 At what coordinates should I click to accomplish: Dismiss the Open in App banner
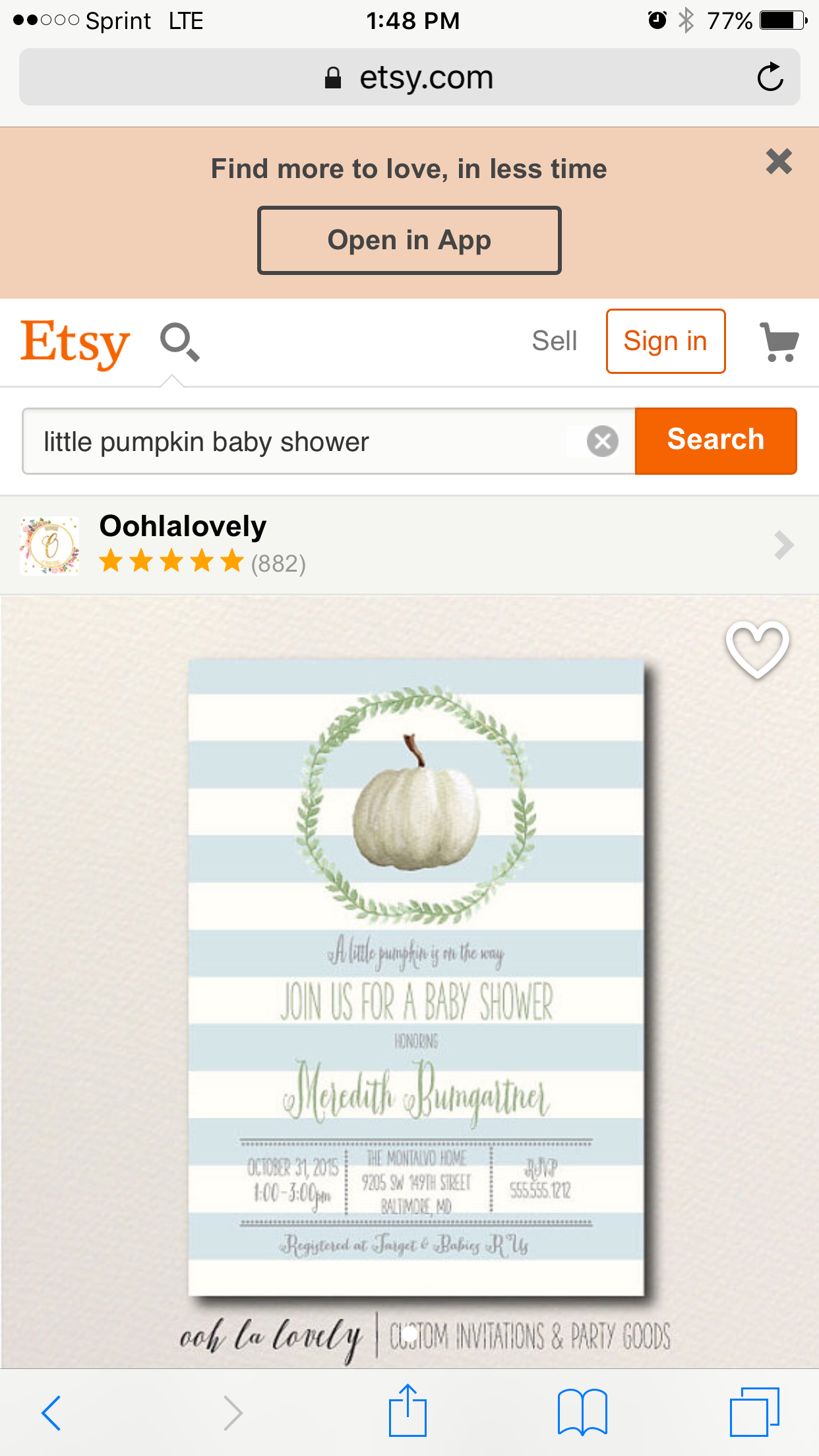point(779,161)
